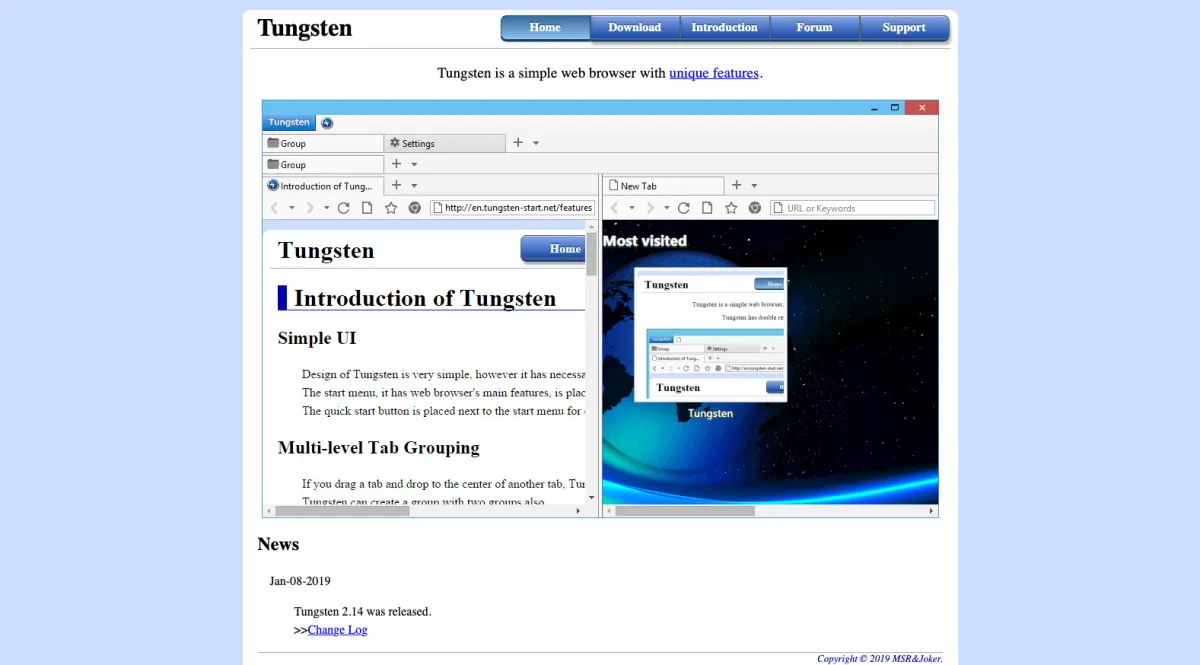Open the back history dropdown arrow
This screenshot has height=665, width=1200.
pos(293,207)
